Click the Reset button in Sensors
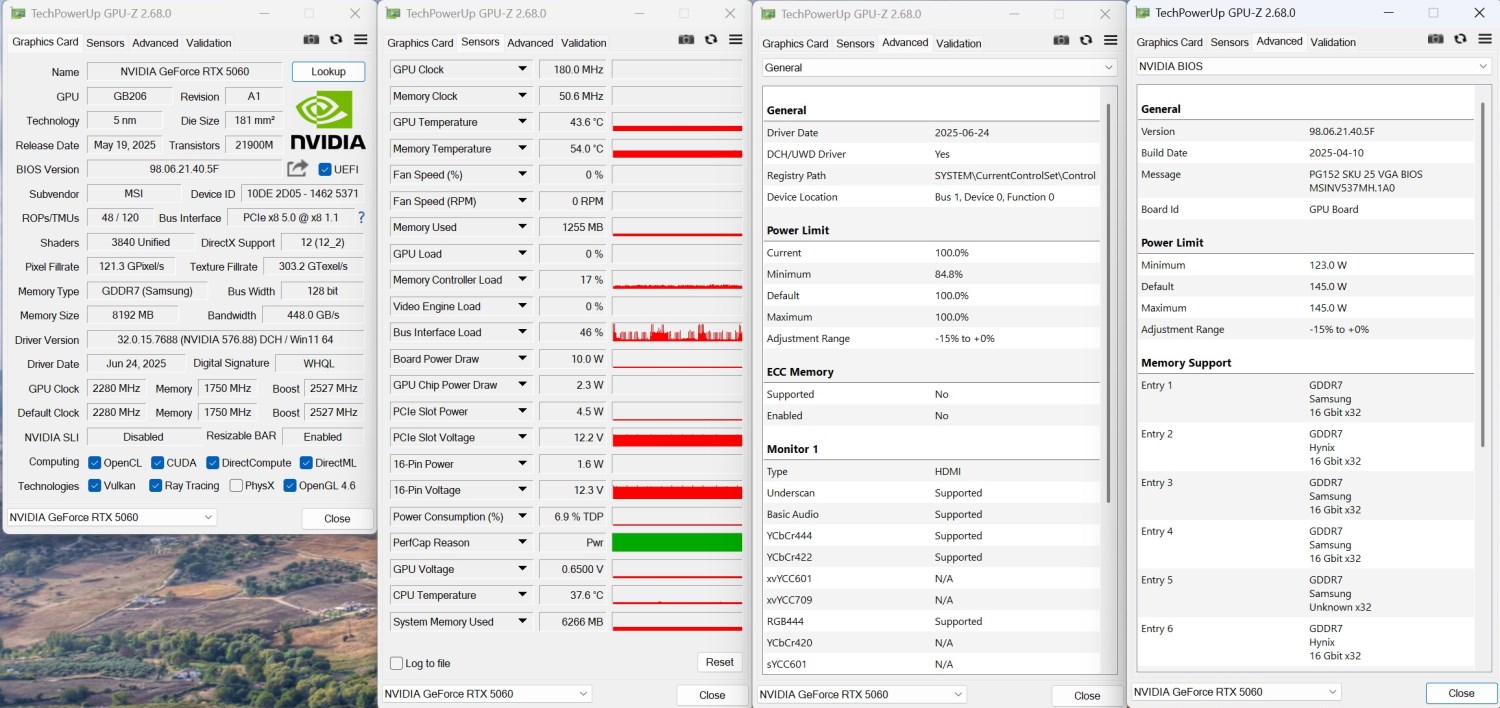 [719, 662]
